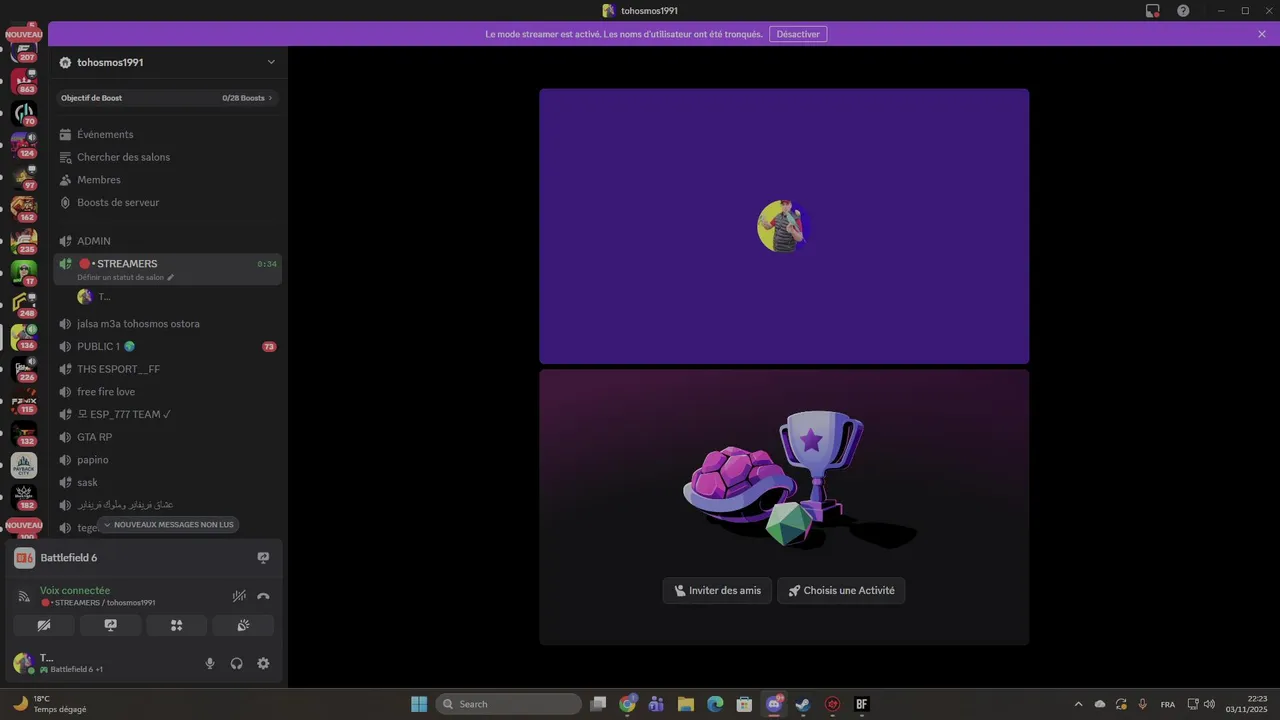This screenshot has height=720, width=1280.
Task: Open server icon with 70 badge
Action: click(x=24, y=113)
